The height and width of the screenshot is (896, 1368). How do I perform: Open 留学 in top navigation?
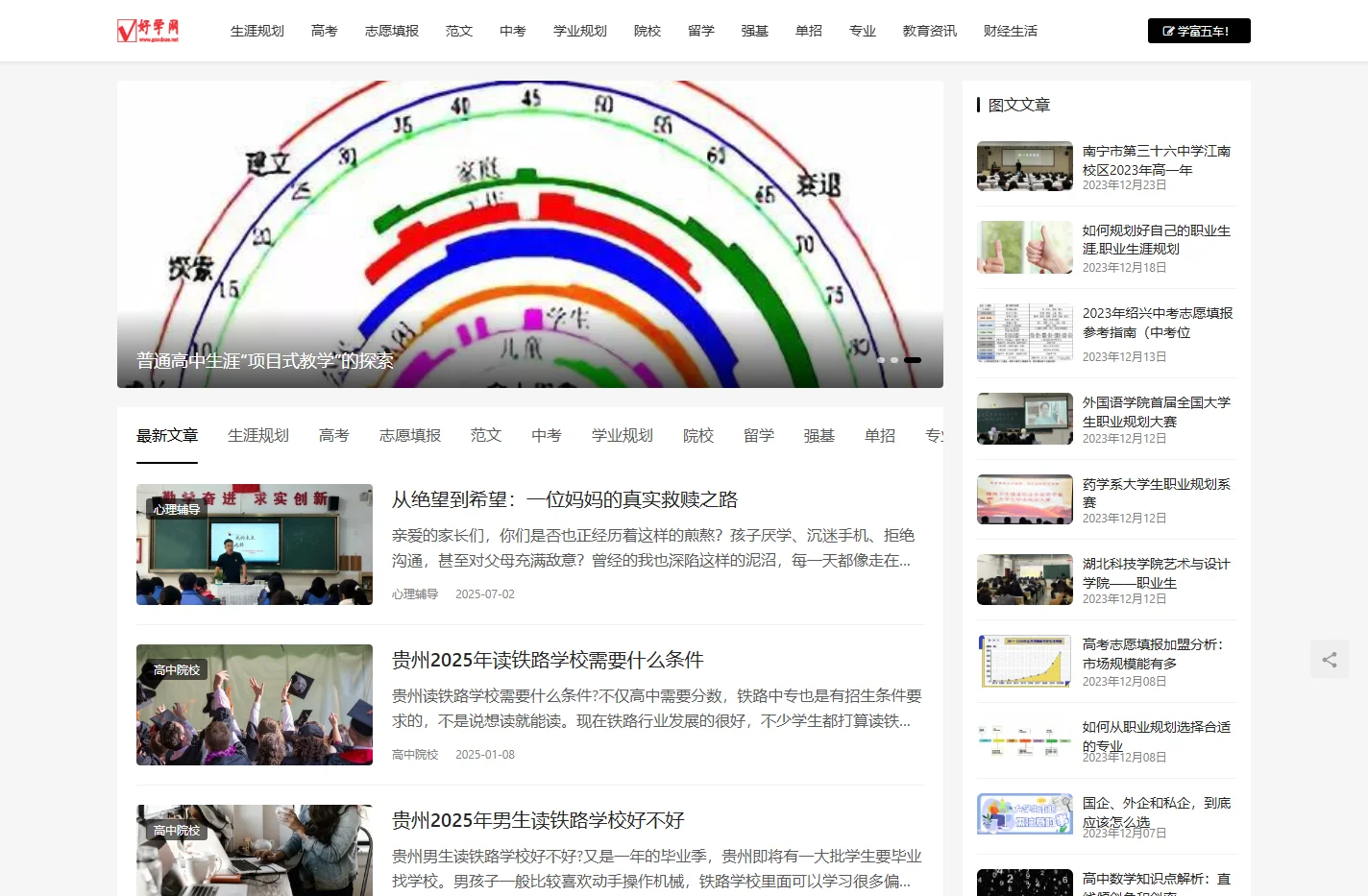701,31
